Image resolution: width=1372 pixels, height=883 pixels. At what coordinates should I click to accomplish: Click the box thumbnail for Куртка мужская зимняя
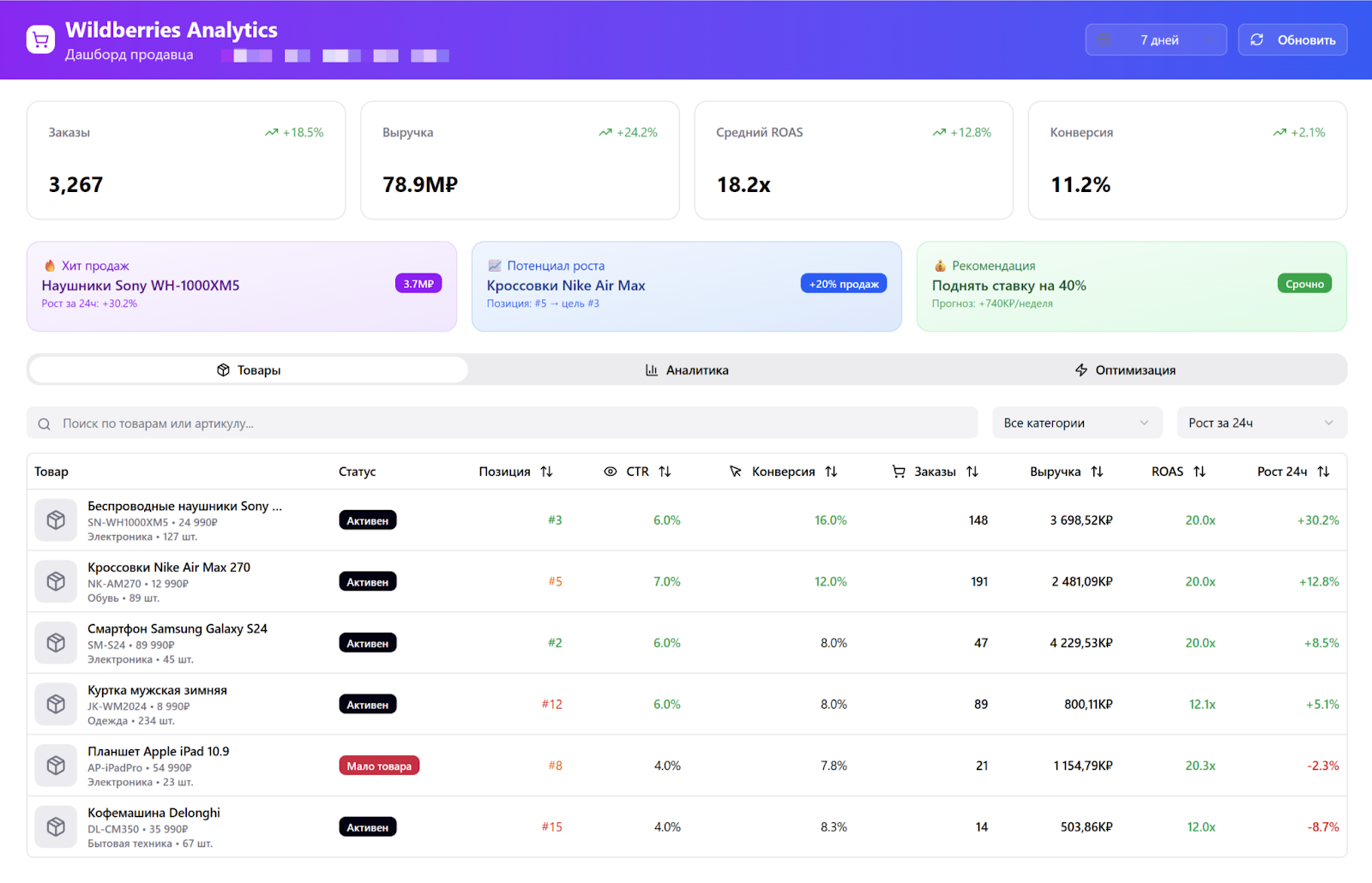click(56, 704)
